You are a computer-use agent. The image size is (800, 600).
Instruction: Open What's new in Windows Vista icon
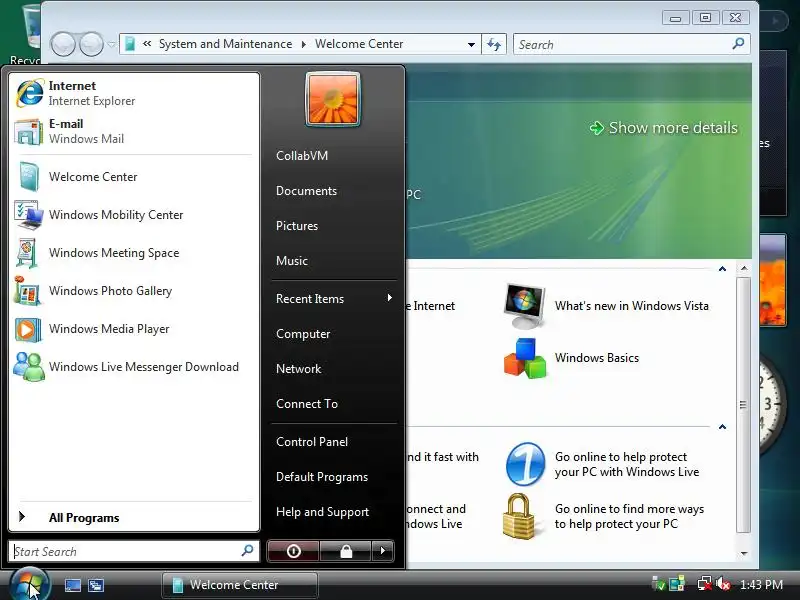click(524, 306)
